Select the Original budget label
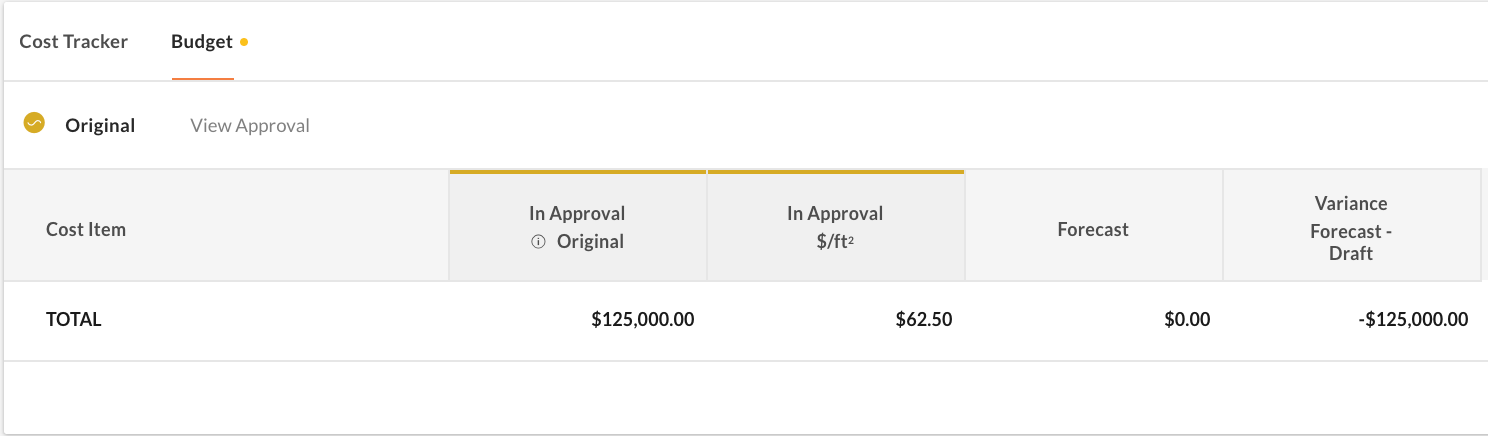 (100, 126)
